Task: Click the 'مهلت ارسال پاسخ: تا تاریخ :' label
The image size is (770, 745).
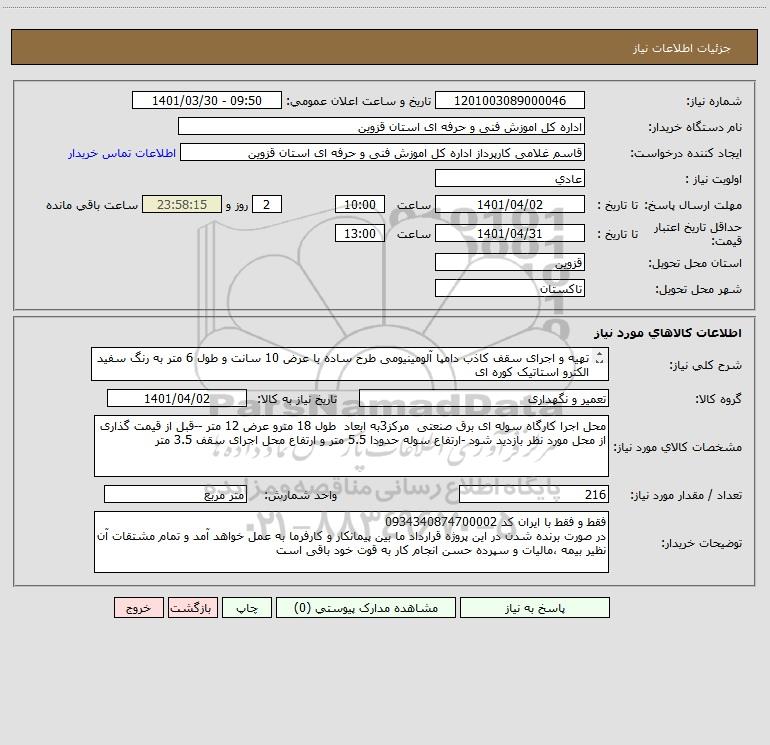Action: (669, 205)
